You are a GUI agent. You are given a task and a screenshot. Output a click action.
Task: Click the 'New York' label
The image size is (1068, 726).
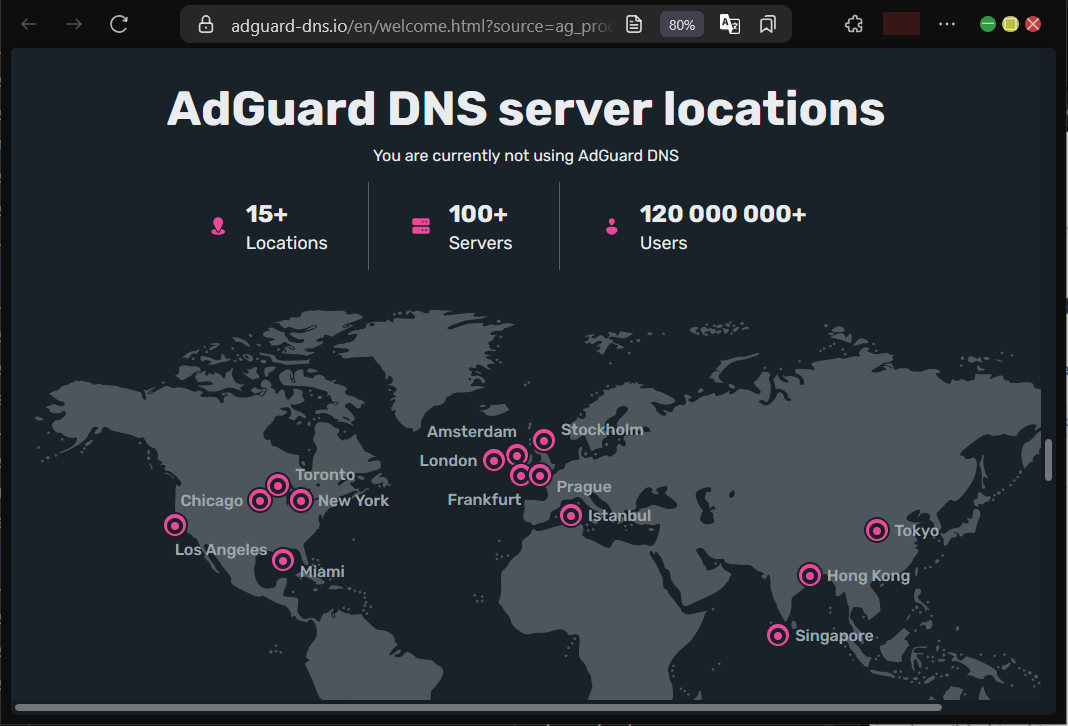pyautogui.click(x=354, y=501)
